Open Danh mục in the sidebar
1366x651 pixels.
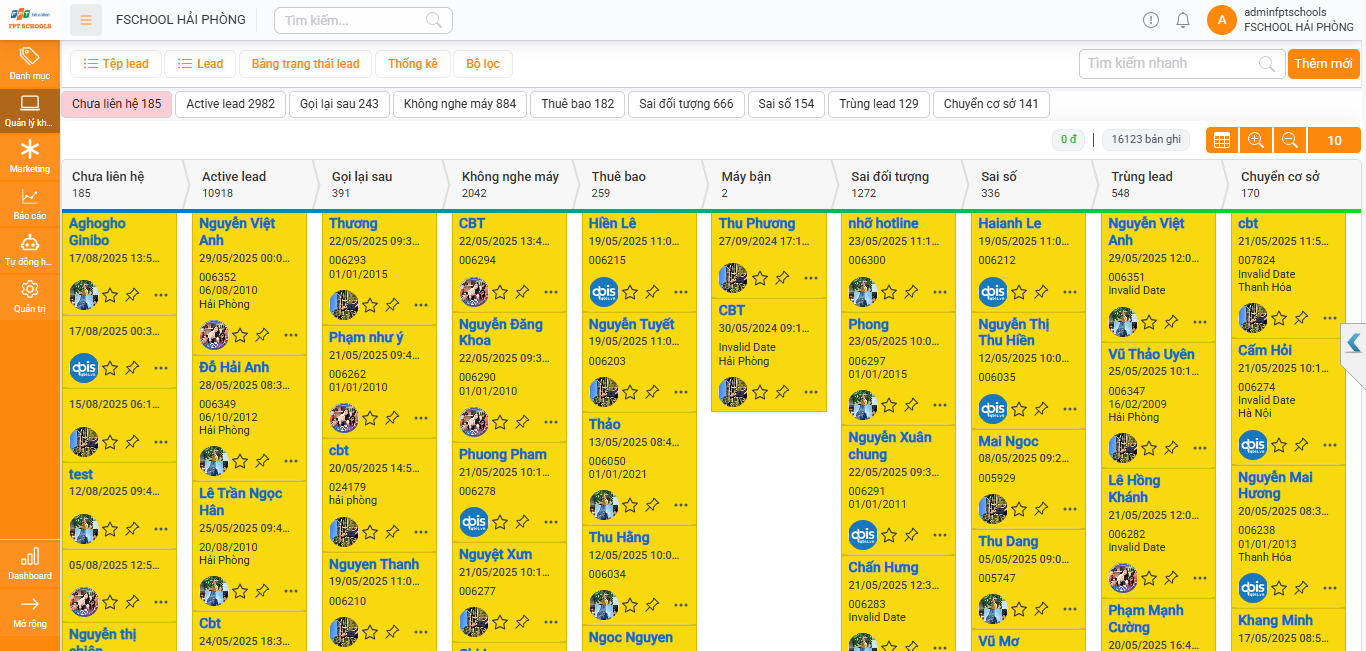pos(29,64)
